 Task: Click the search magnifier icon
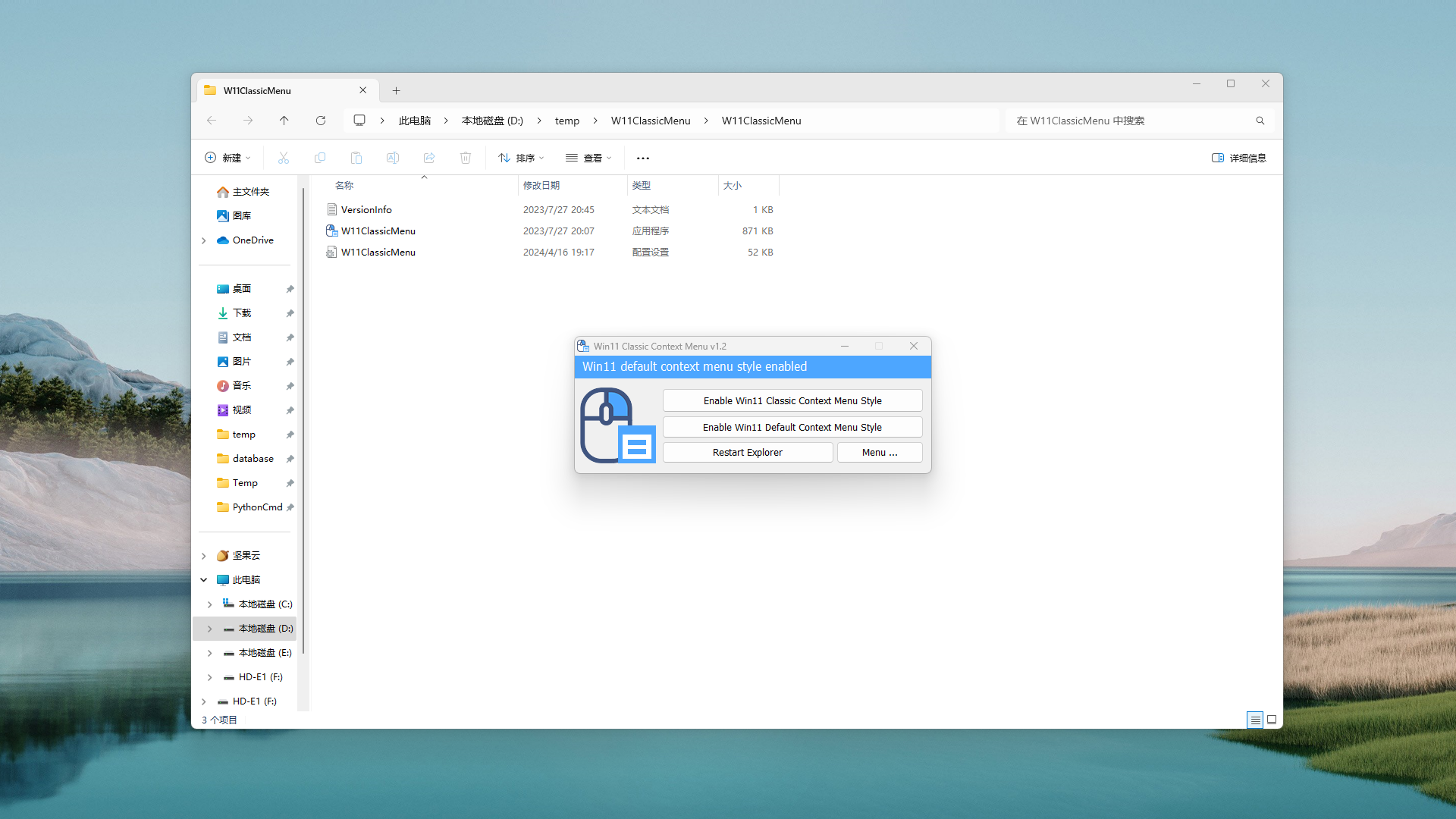(x=1260, y=121)
